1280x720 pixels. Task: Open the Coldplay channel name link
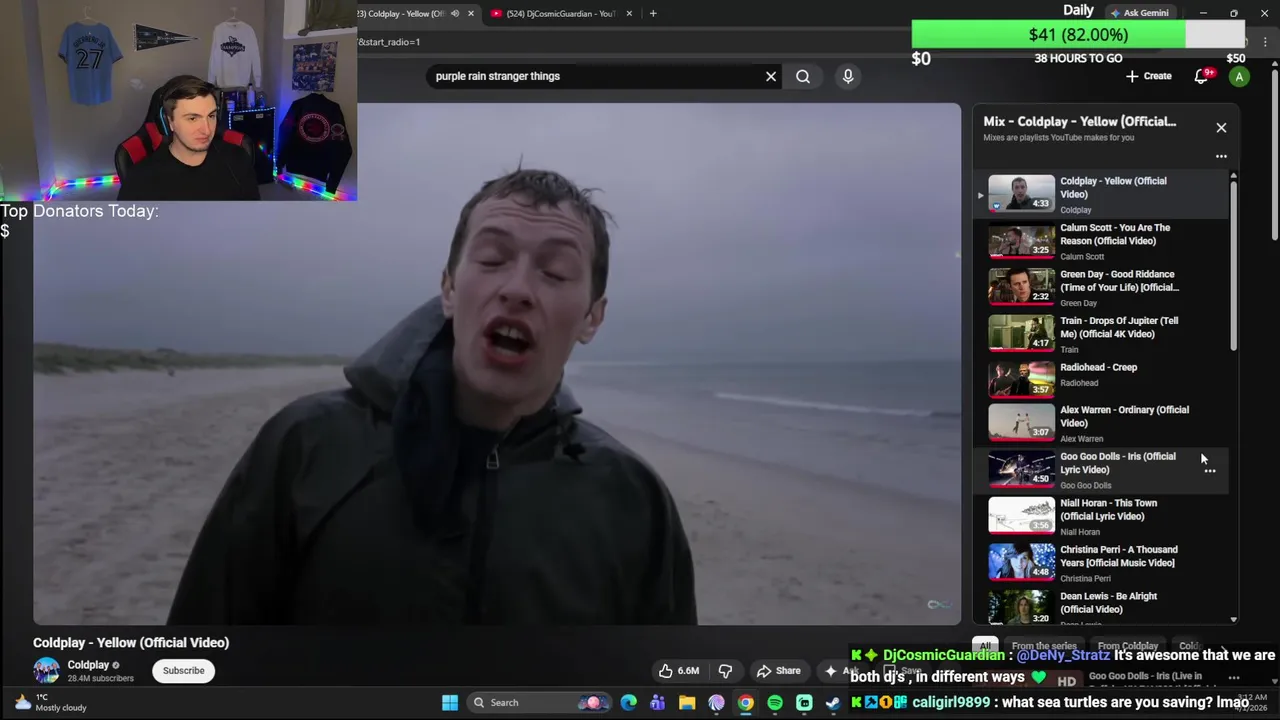click(88, 665)
